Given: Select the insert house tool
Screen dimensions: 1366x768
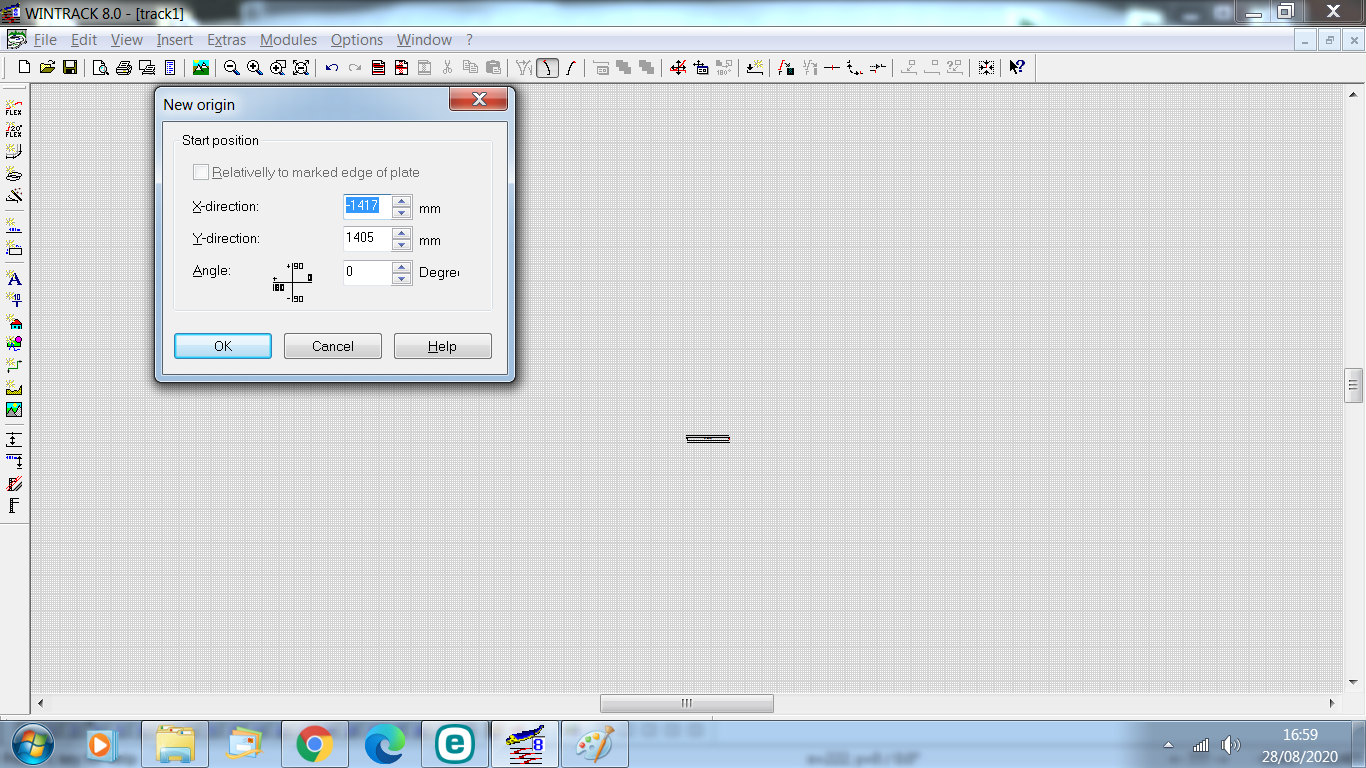Looking at the screenshot, I should [14, 322].
